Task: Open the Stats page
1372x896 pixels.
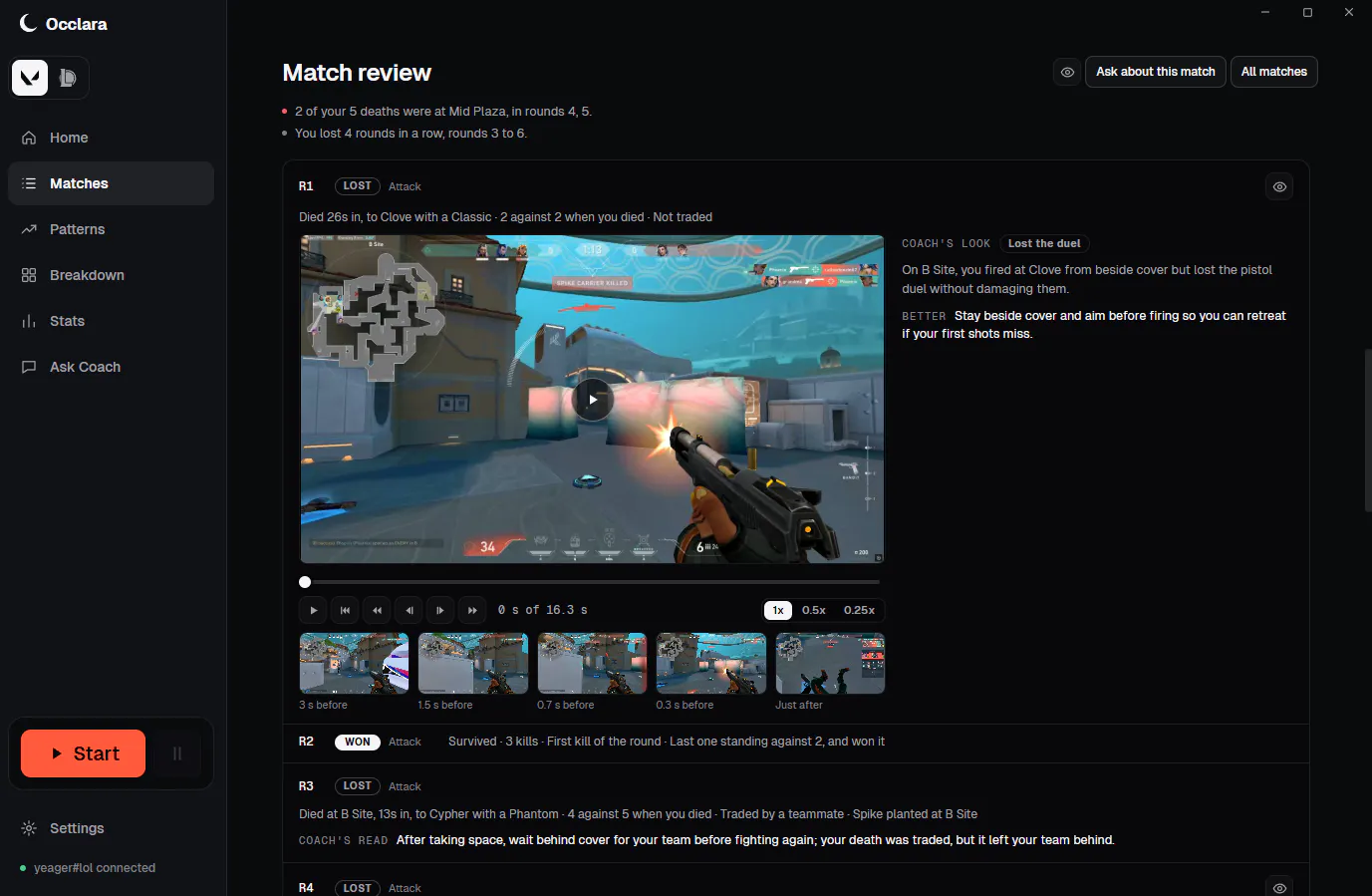Action: tap(111, 321)
